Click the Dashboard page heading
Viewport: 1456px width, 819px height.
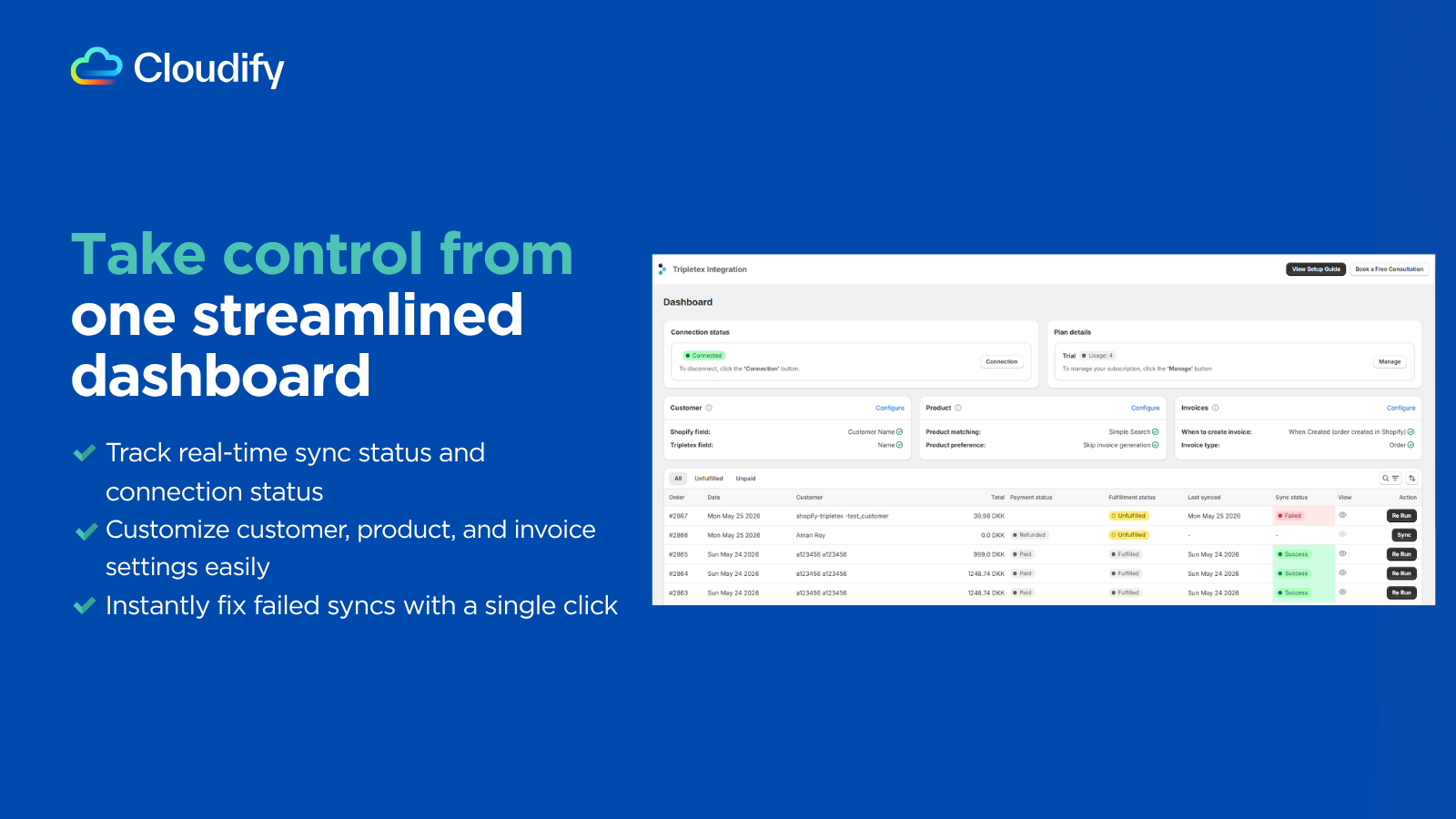click(688, 302)
